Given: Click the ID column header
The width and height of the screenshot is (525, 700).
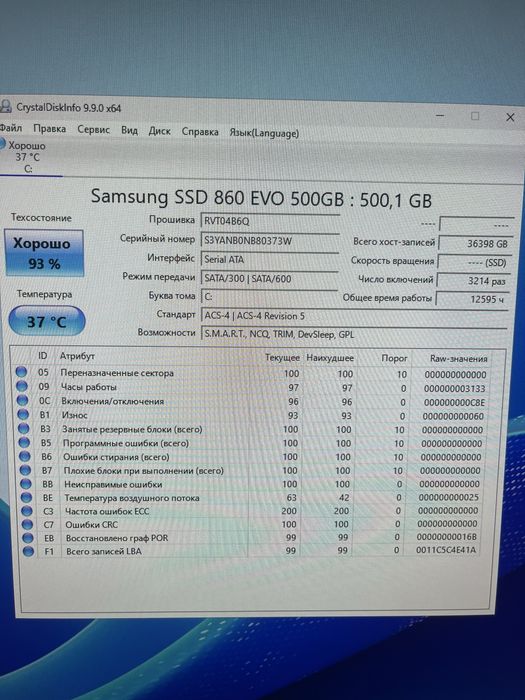Looking at the screenshot, I should click(x=42, y=355).
